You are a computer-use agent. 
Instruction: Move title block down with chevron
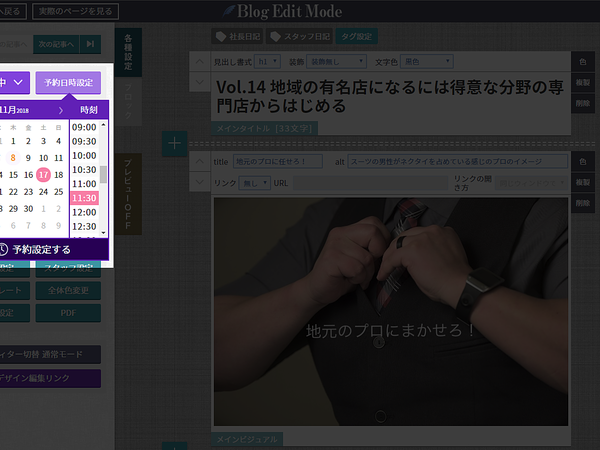coord(200,82)
